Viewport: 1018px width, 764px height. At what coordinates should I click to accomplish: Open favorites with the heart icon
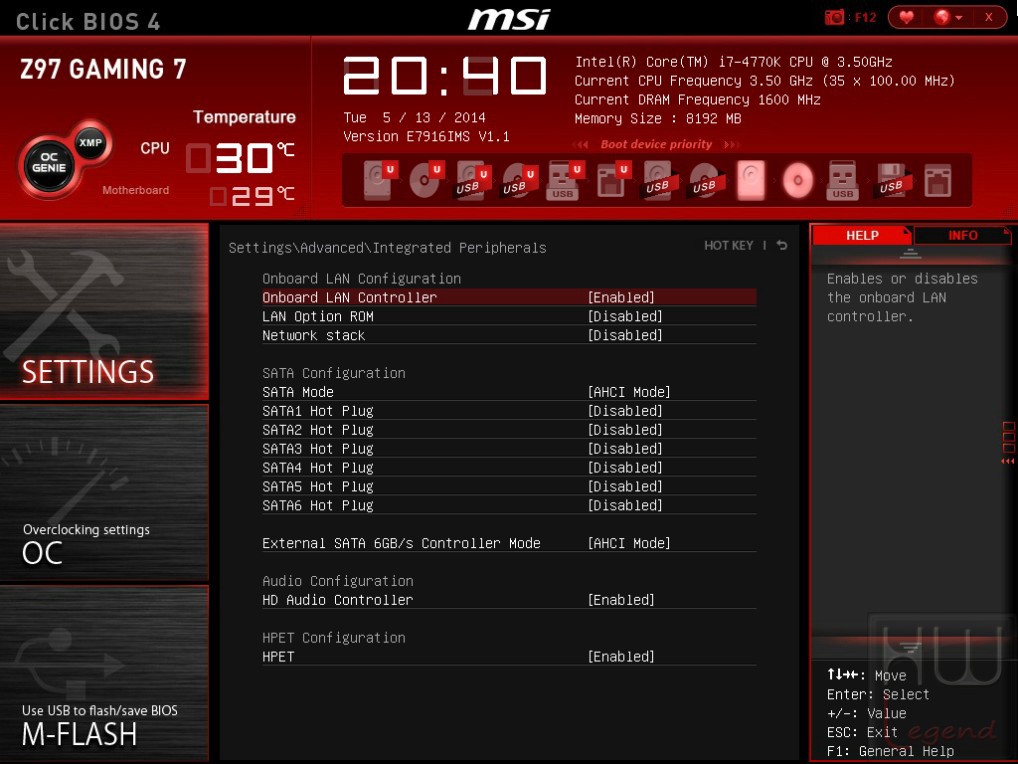(906, 18)
